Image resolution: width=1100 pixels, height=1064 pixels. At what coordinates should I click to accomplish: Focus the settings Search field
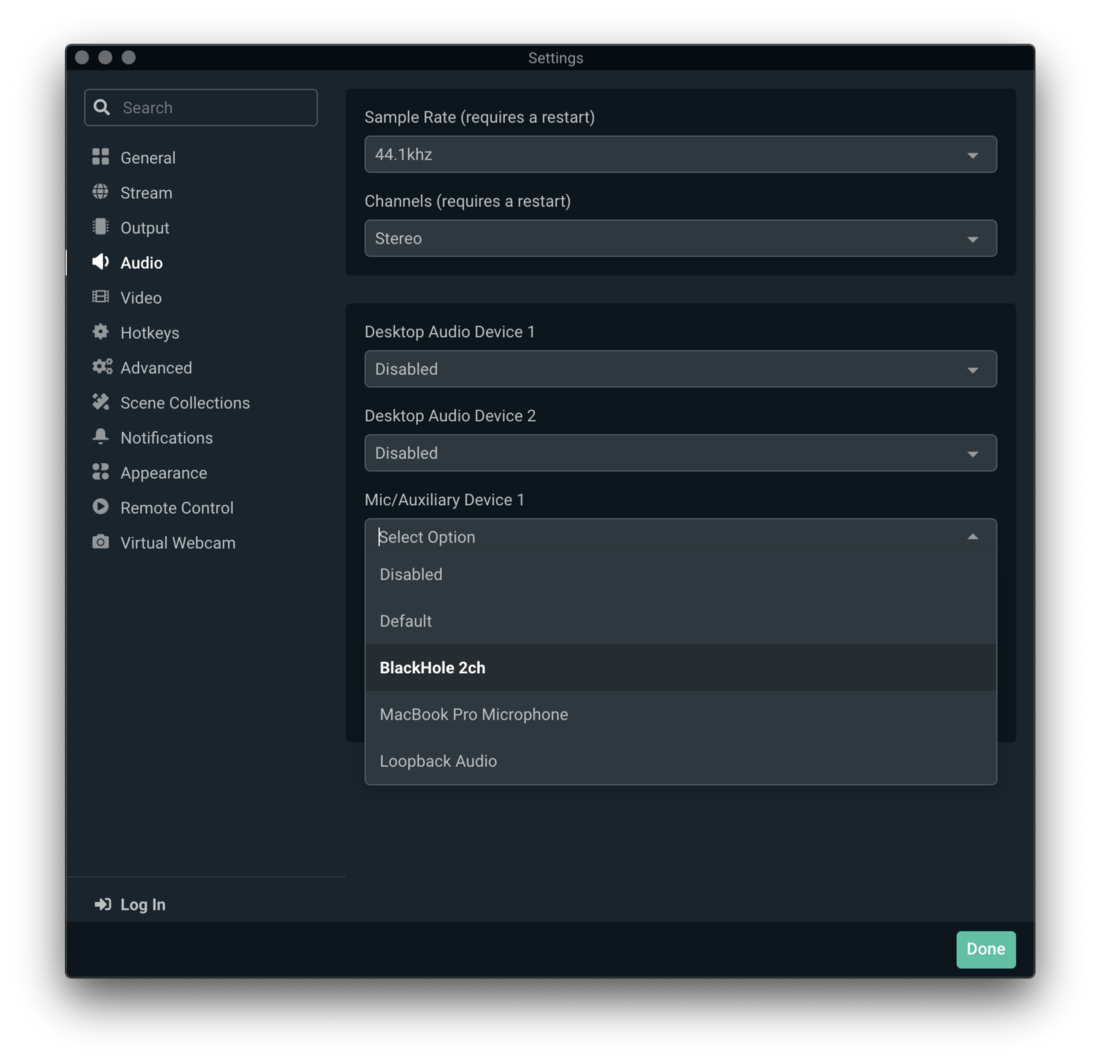[x=201, y=107]
